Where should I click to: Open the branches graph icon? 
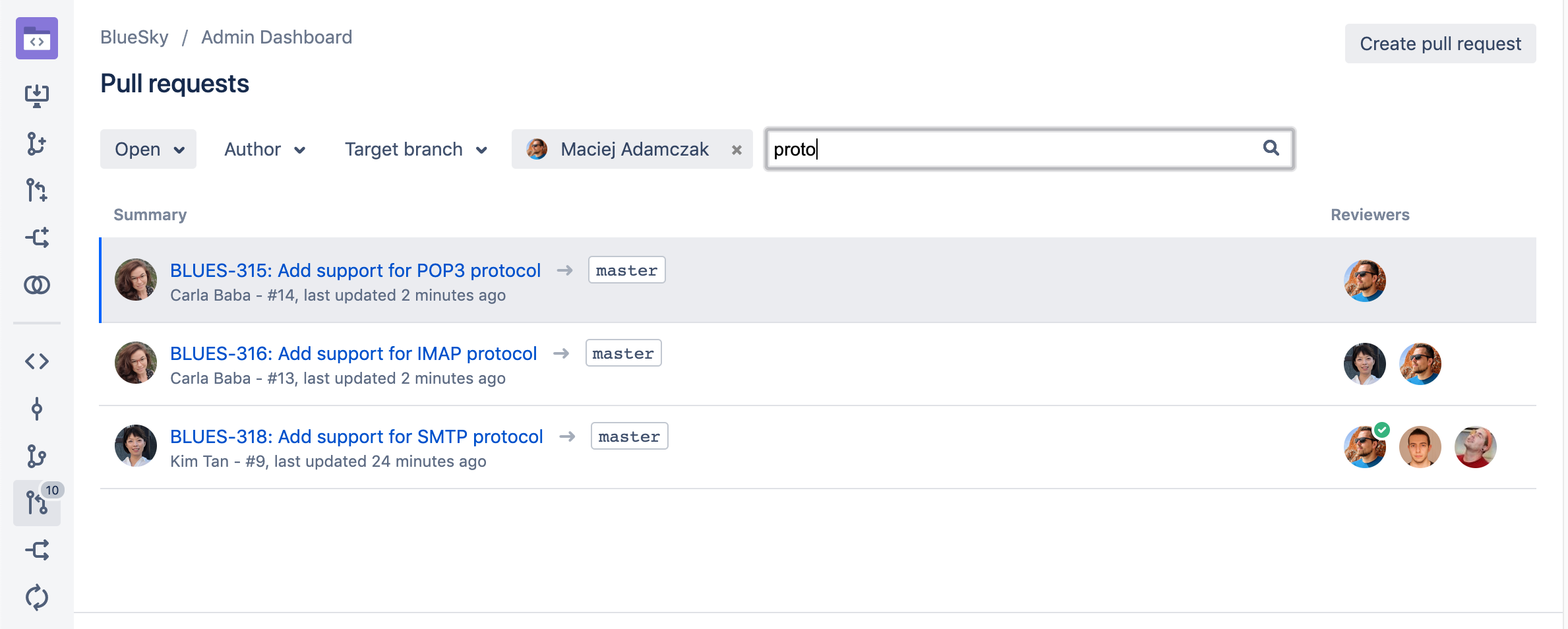37,455
